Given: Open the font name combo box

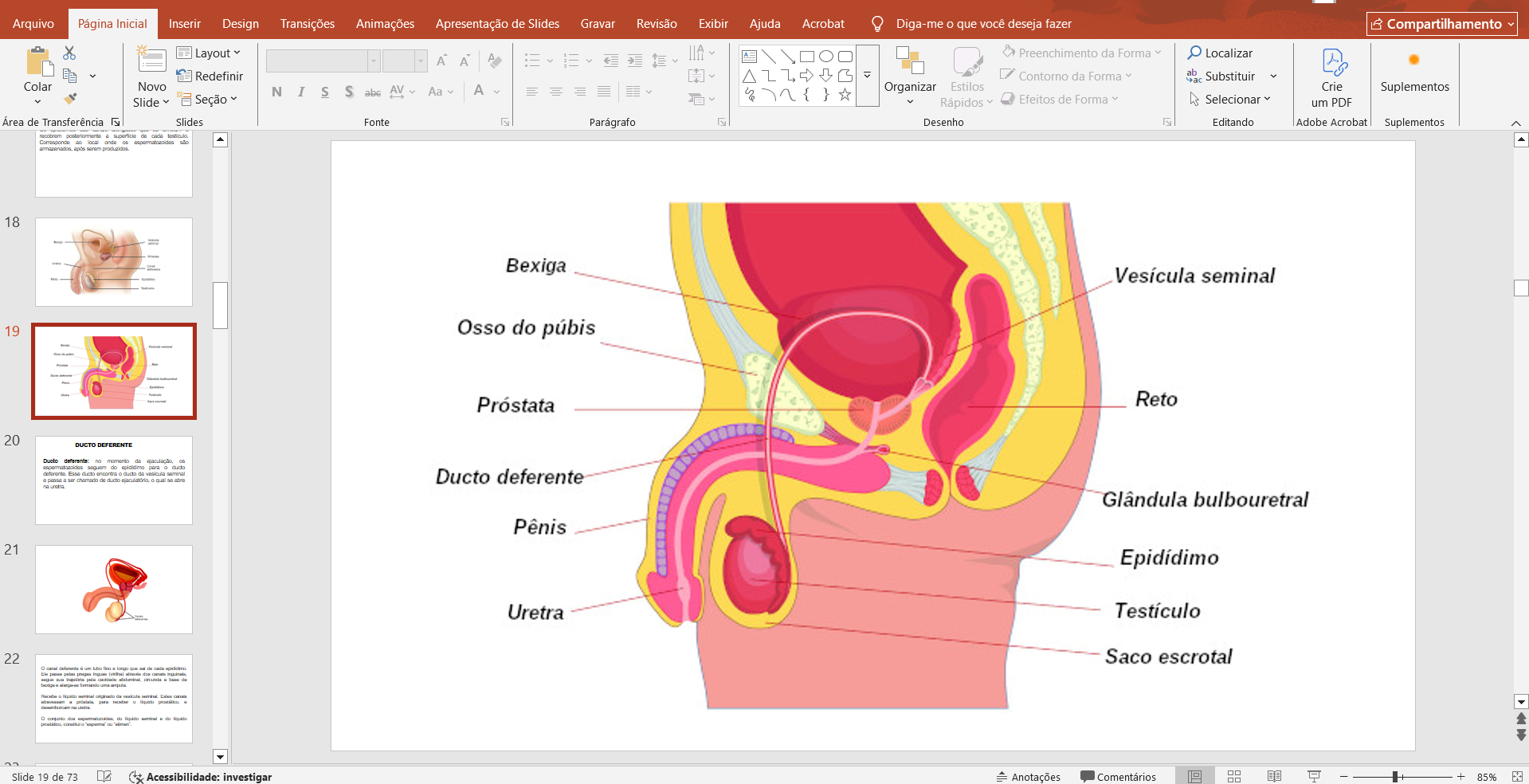Looking at the screenshot, I should point(323,61).
